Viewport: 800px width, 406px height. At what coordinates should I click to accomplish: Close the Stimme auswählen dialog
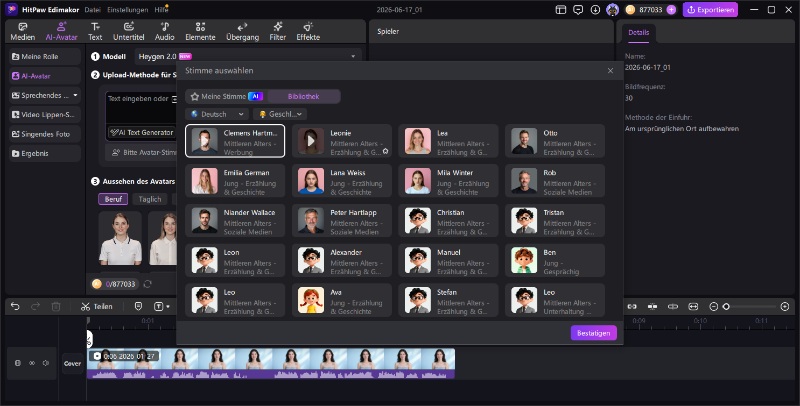[x=610, y=71]
